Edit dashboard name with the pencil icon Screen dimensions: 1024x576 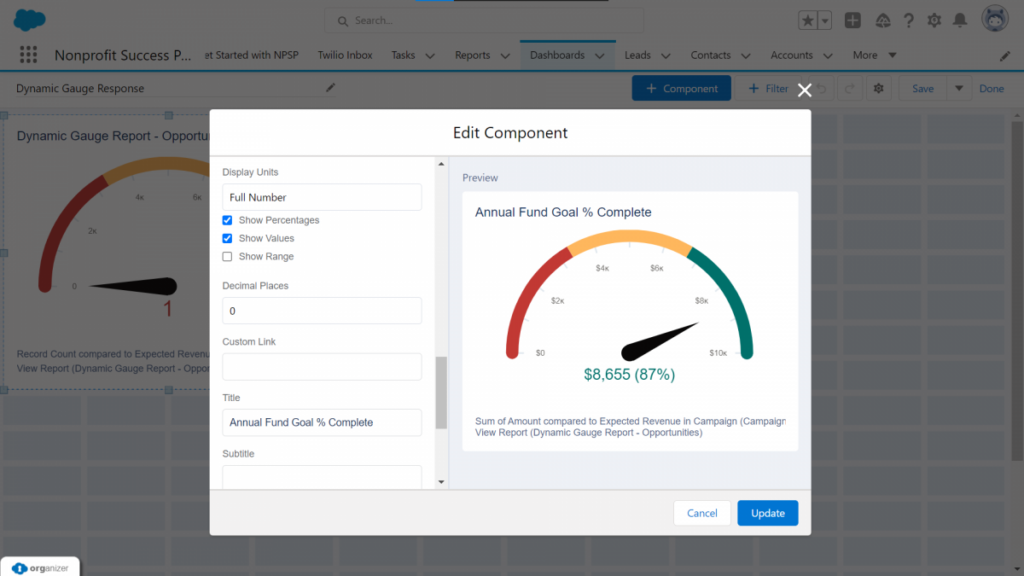[x=330, y=88]
